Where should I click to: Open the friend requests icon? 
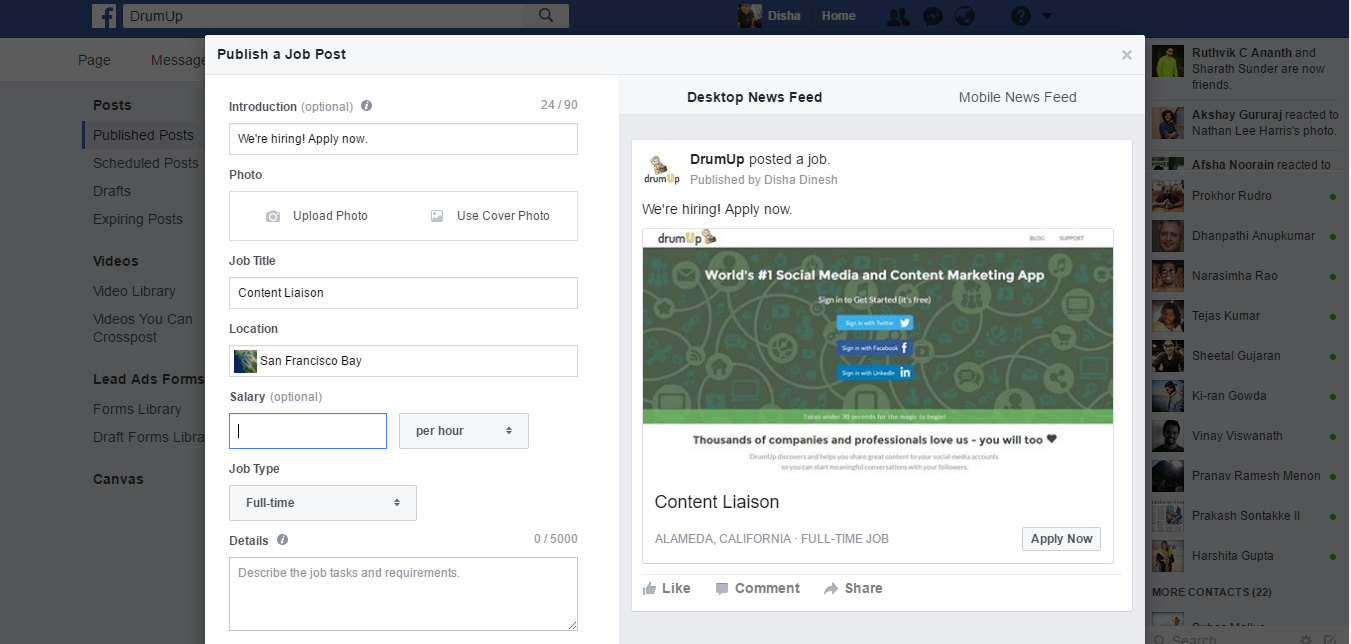pos(898,16)
